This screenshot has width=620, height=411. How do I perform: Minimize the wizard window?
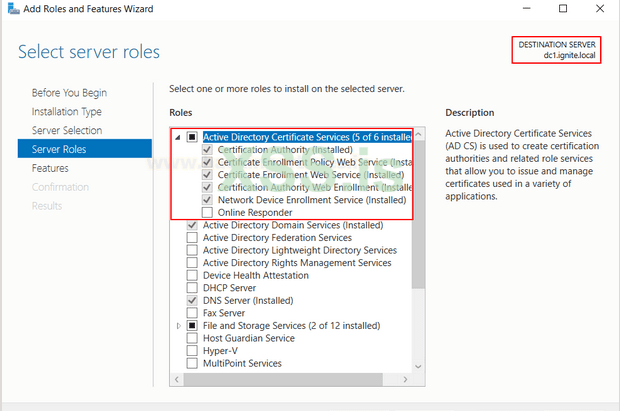point(526,8)
